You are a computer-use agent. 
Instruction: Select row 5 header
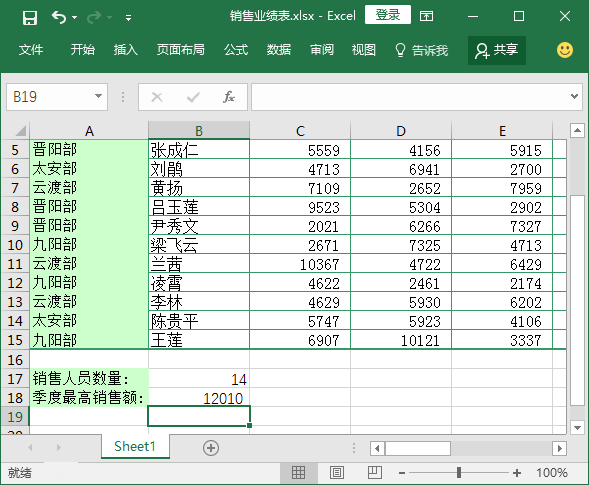tap(15, 150)
